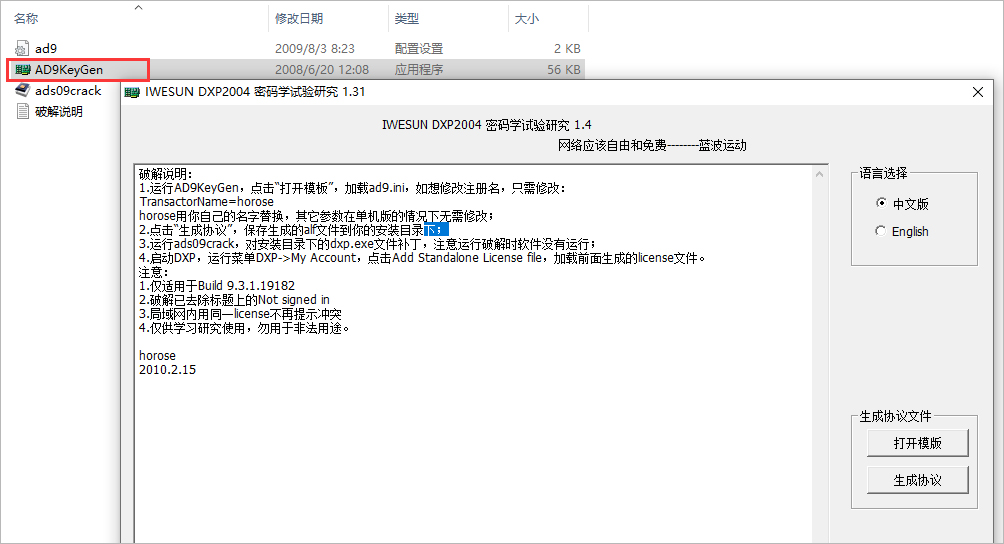The width and height of the screenshot is (1004, 544).
Task: Click the IWESUN DXP2004 title bar icon
Action: click(x=132, y=92)
